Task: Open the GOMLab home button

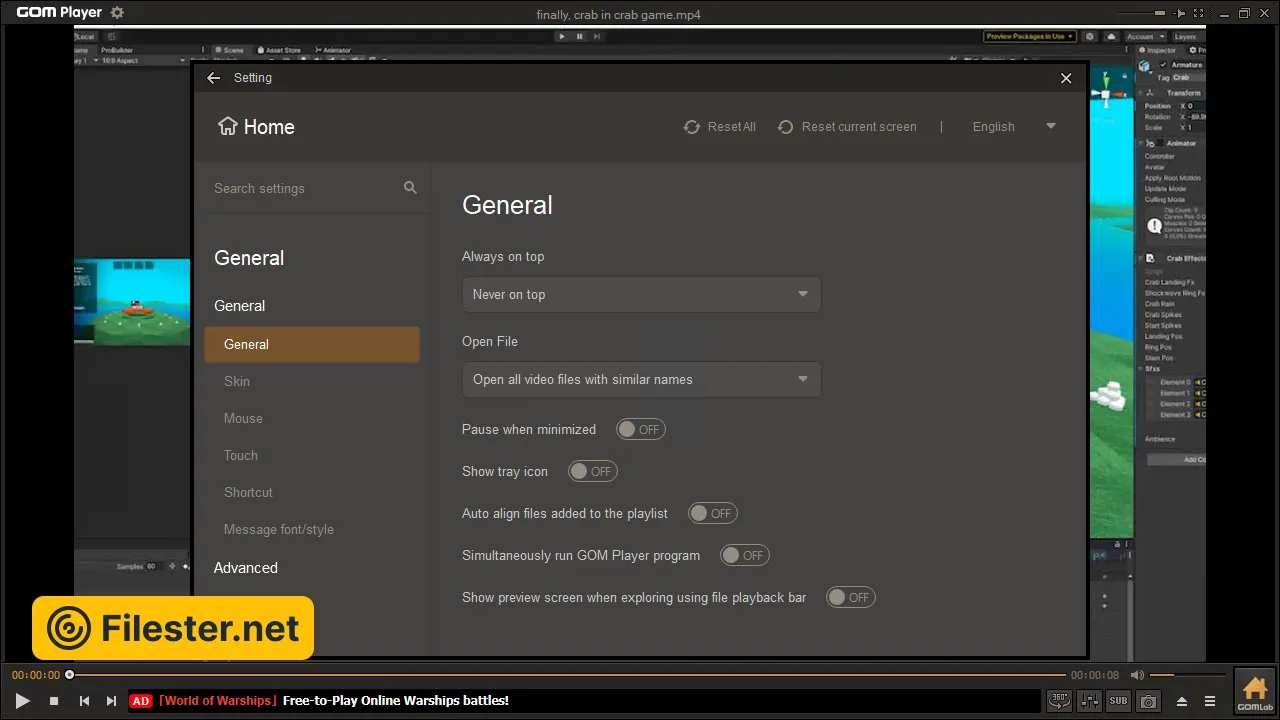Action: (1255, 690)
